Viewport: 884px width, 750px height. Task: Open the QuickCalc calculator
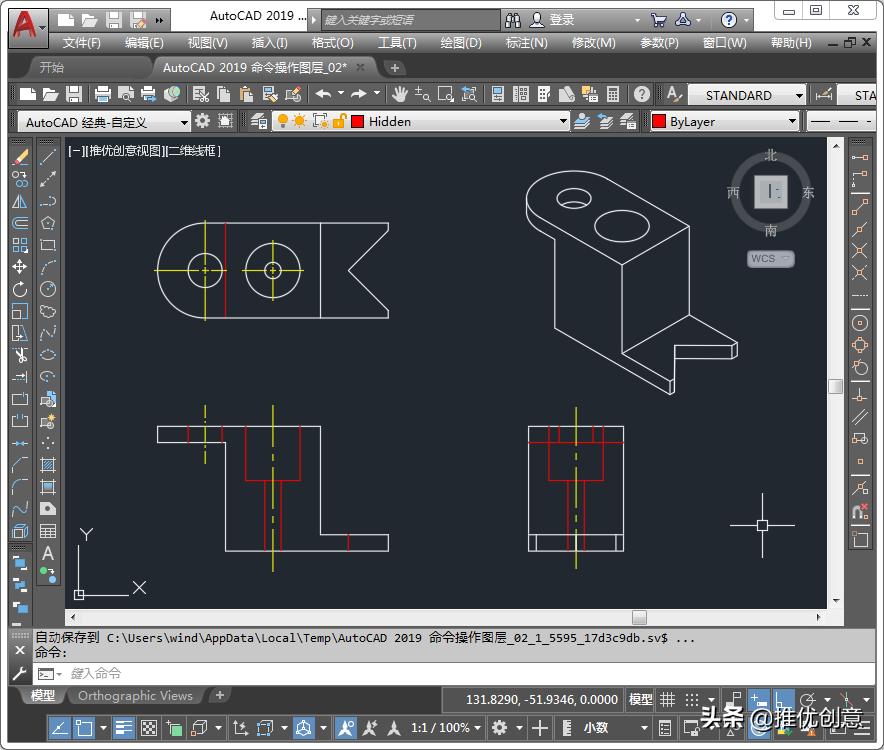[x=612, y=96]
